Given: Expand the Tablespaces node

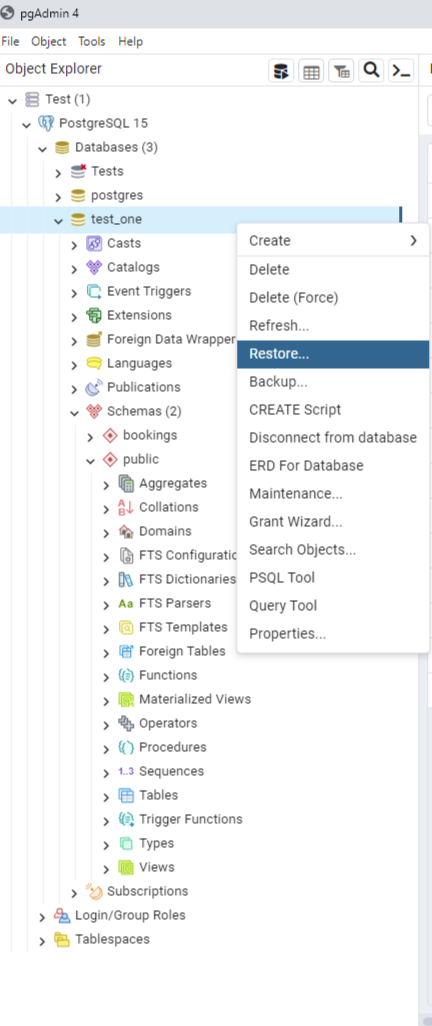Looking at the screenshot, I should (x=43, y=941).
